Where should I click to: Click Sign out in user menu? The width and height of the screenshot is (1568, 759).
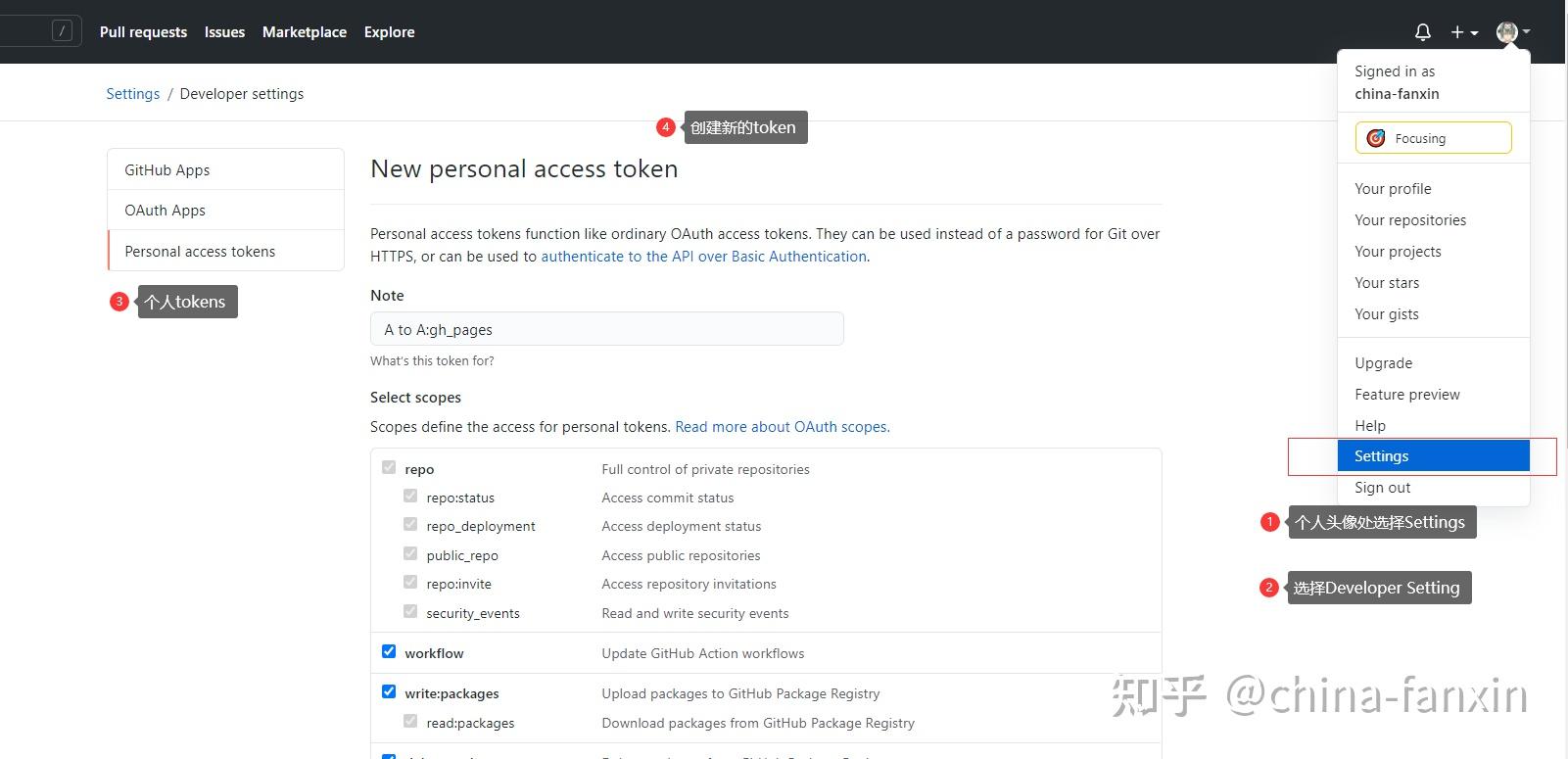(x=1434, y=488)
